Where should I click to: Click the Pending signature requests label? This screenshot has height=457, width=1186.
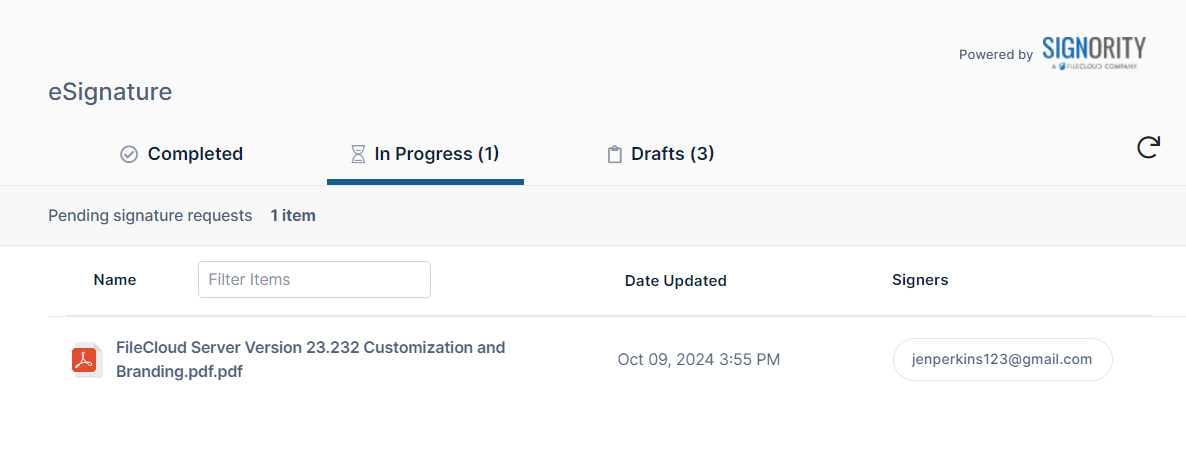[x=150, y=216]
